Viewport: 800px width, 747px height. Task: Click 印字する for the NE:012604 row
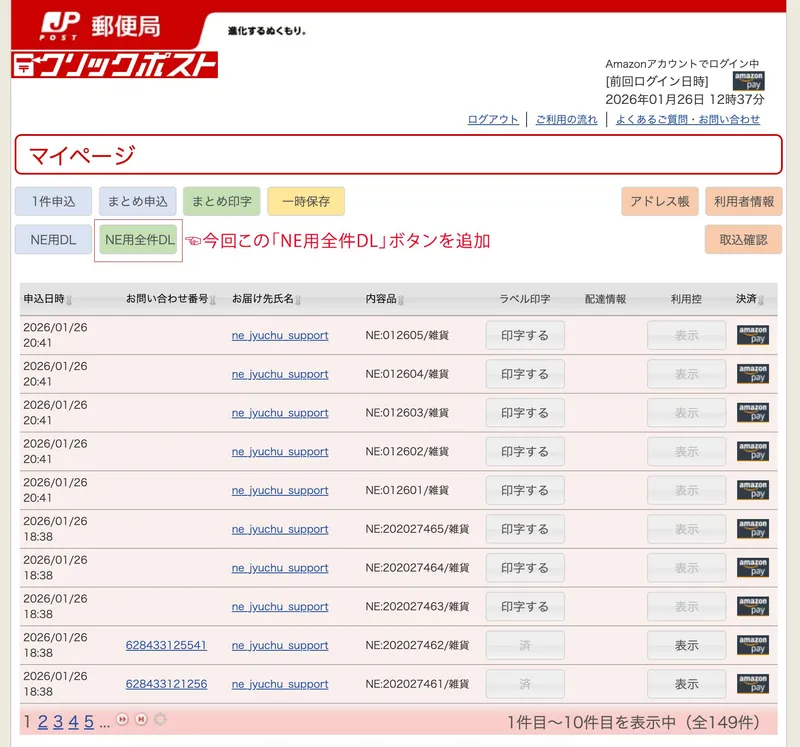pyautogui.click(x=525, y=374)
